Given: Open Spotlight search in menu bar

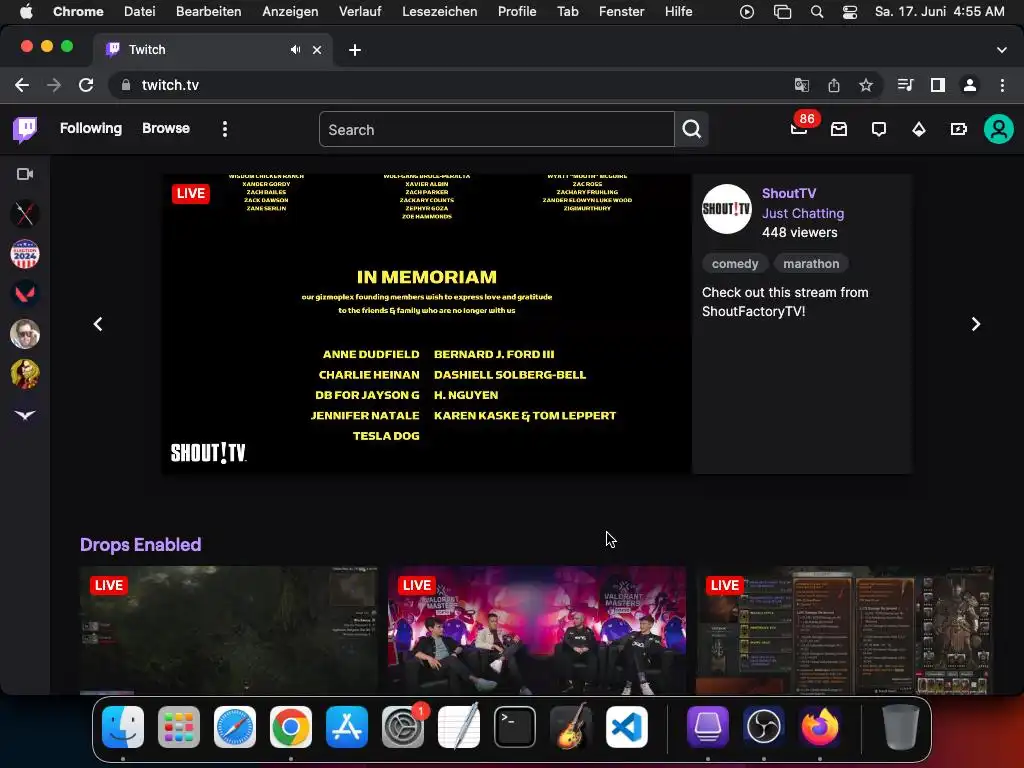Looking at the screenshot, I should click(816, 12).
